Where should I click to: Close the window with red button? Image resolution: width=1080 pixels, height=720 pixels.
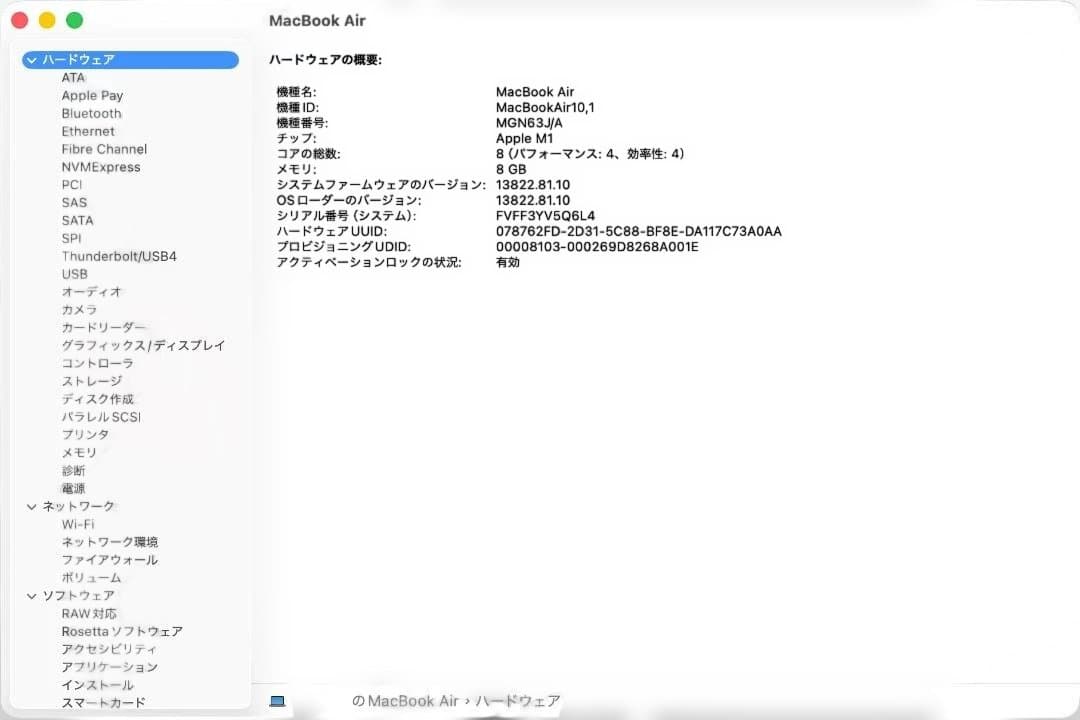pos(19,21)
